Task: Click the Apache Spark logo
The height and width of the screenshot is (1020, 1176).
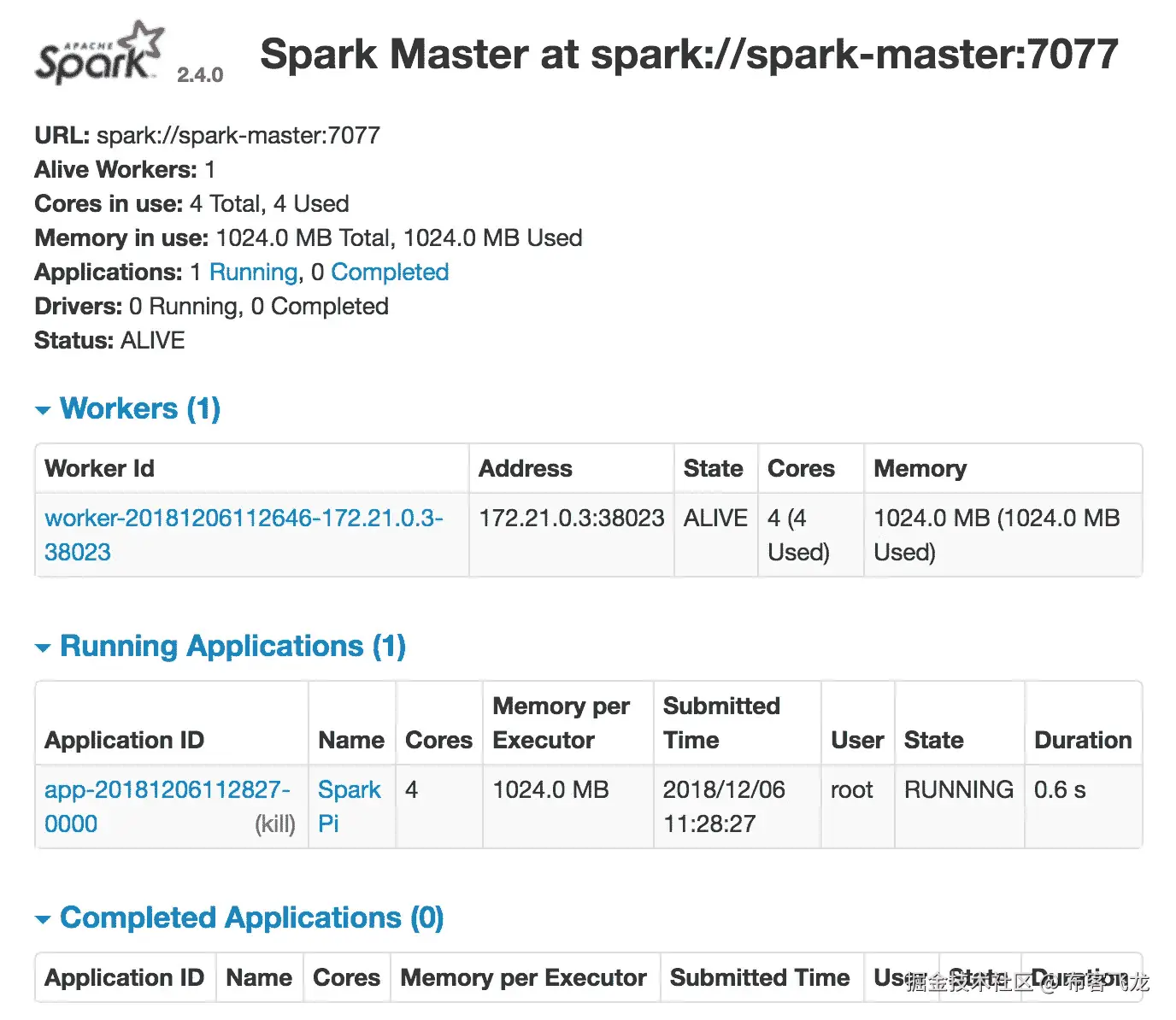Action: click(99, 53)
